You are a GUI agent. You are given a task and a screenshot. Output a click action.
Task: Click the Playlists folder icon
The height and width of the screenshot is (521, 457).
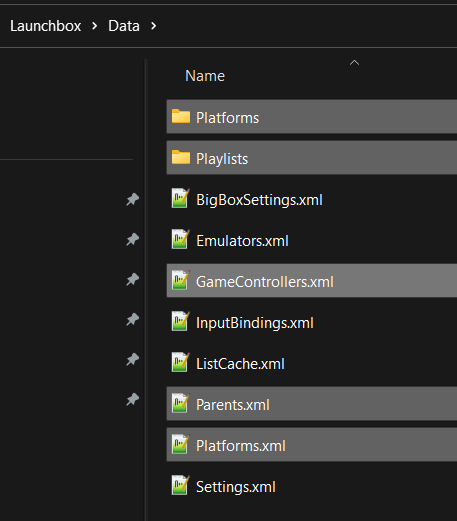181,157
